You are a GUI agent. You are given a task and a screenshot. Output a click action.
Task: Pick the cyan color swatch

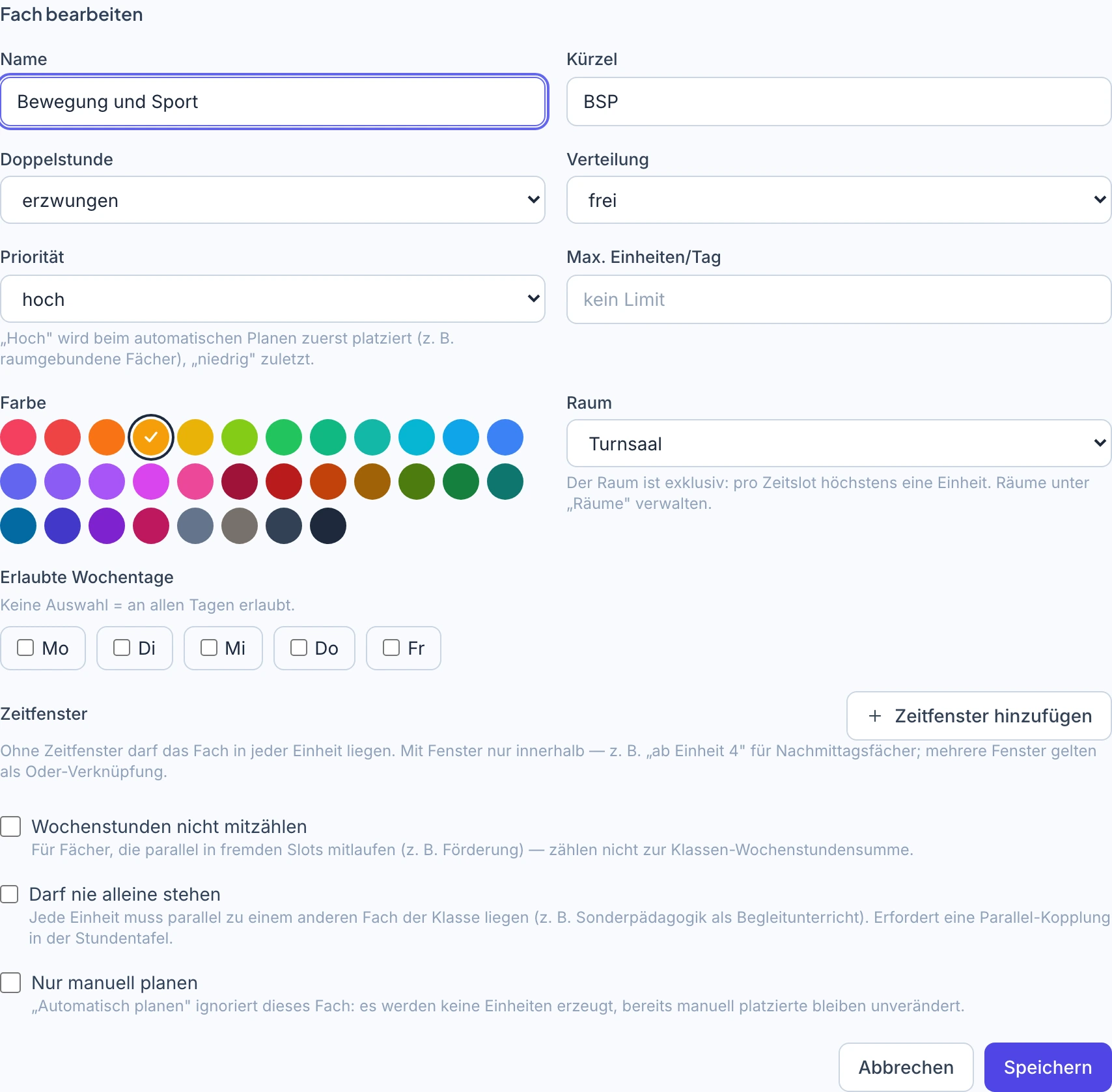(417, 437)
